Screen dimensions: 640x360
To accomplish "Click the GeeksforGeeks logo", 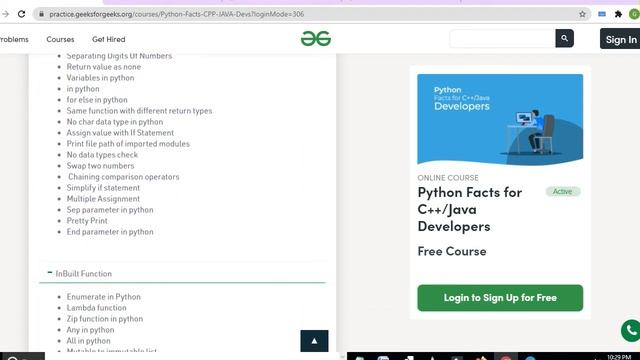I will tap(316, 39).
